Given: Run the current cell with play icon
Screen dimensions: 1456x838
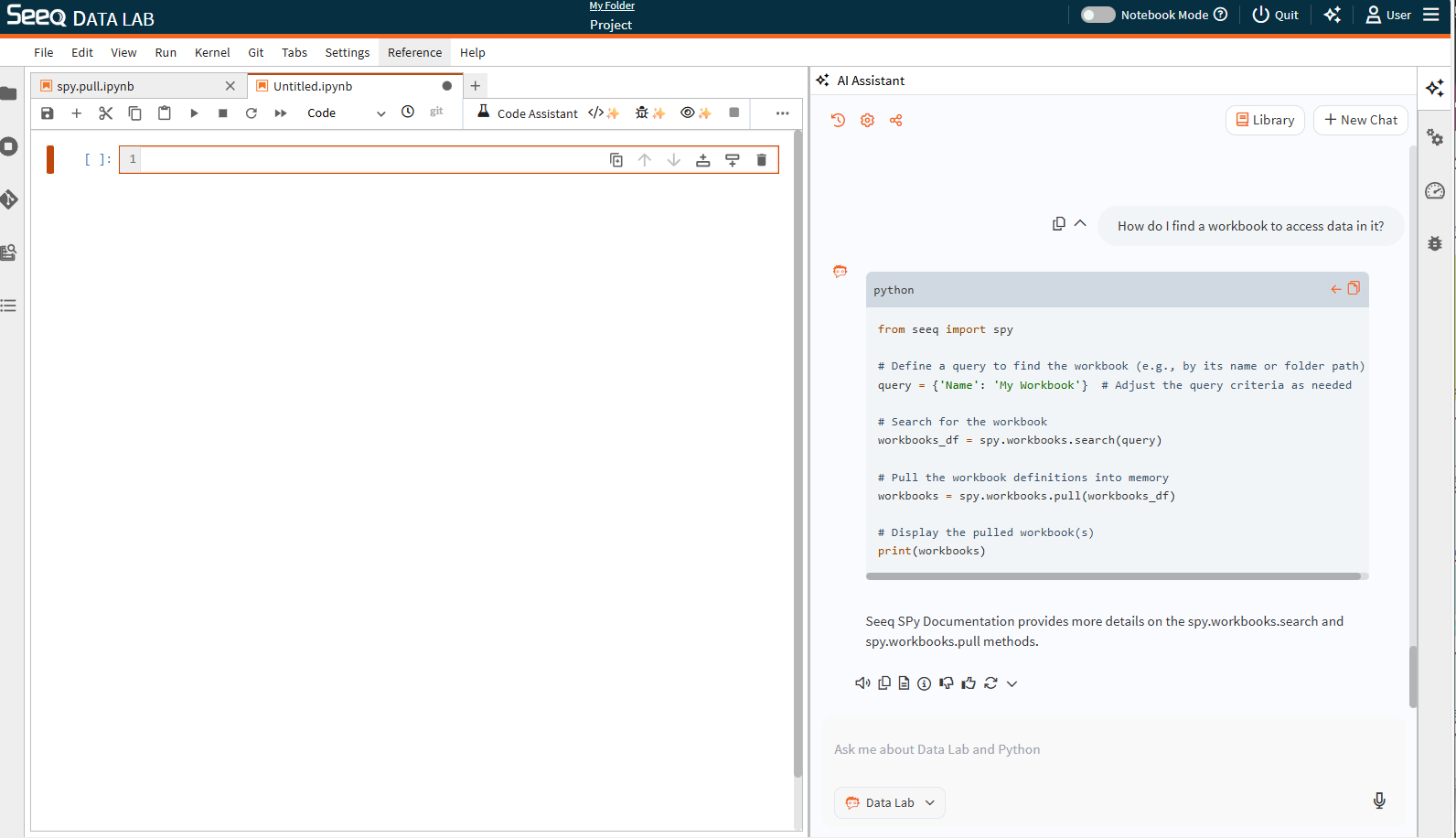Looking at the screenshot, I should [194, 113].
